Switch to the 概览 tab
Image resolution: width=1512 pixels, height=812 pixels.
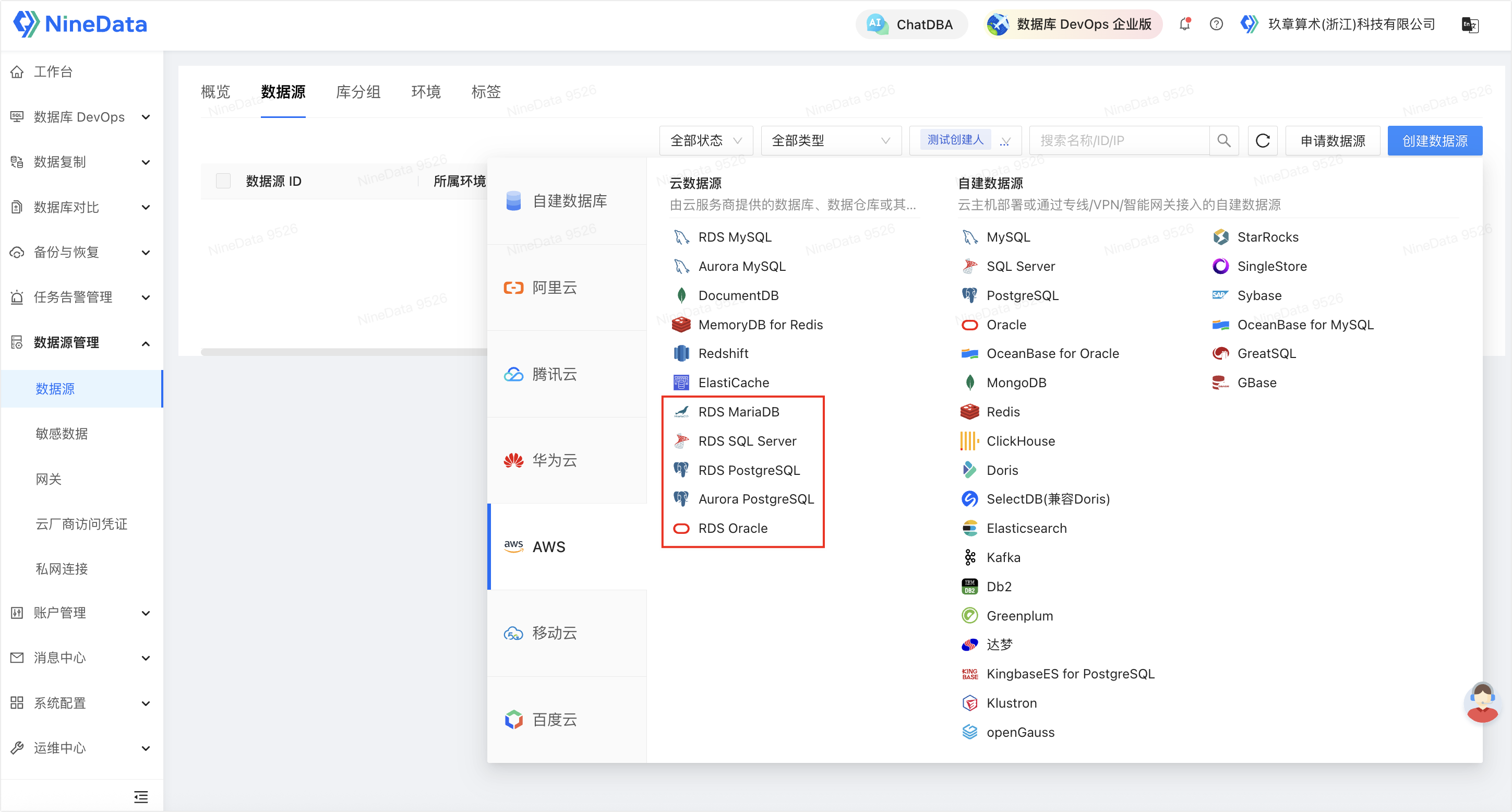coord(215,92)
